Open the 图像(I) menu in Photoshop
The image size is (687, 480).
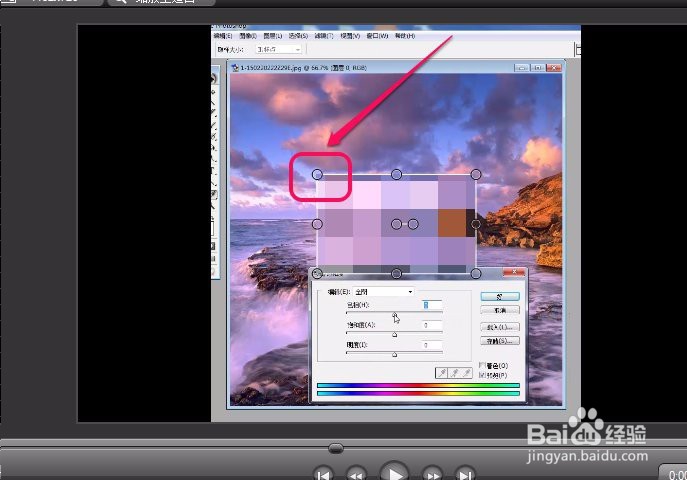(248, 36)
